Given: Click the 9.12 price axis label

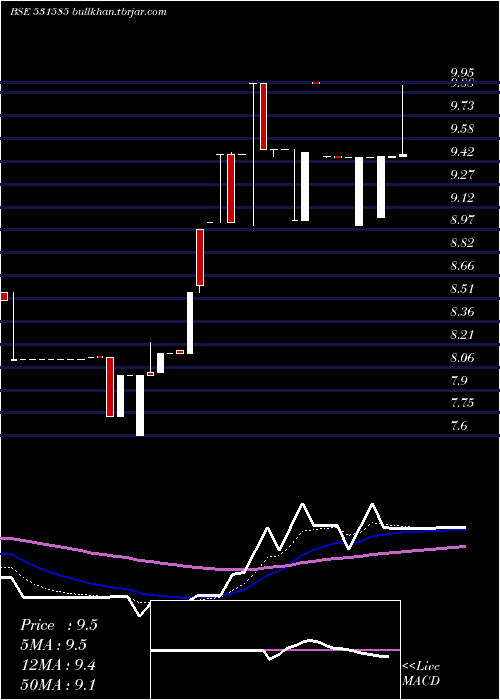Looking at the screenshot, I should pyautogui.click(x=462, y=197).
